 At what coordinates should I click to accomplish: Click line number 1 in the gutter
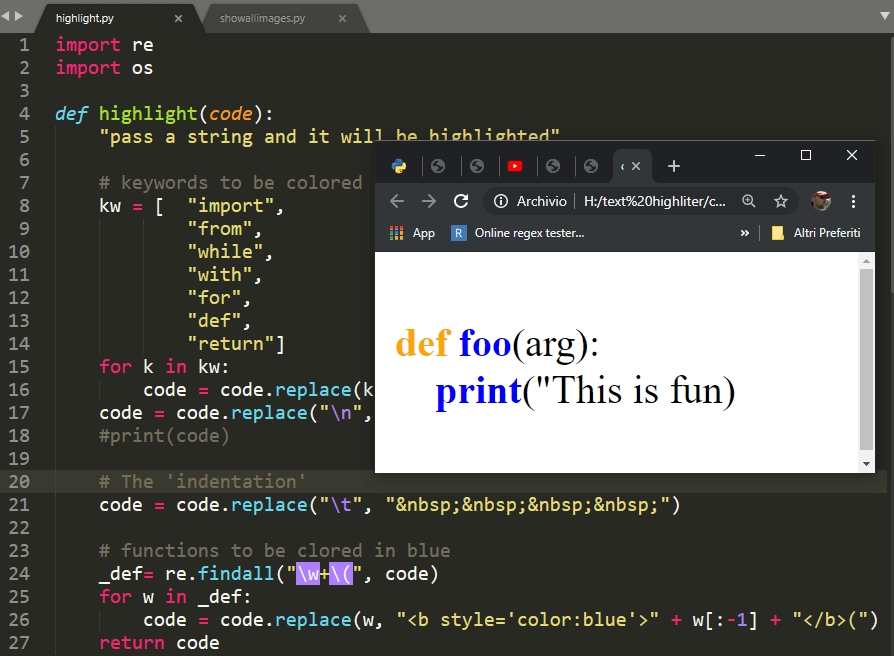click(24, 44)
